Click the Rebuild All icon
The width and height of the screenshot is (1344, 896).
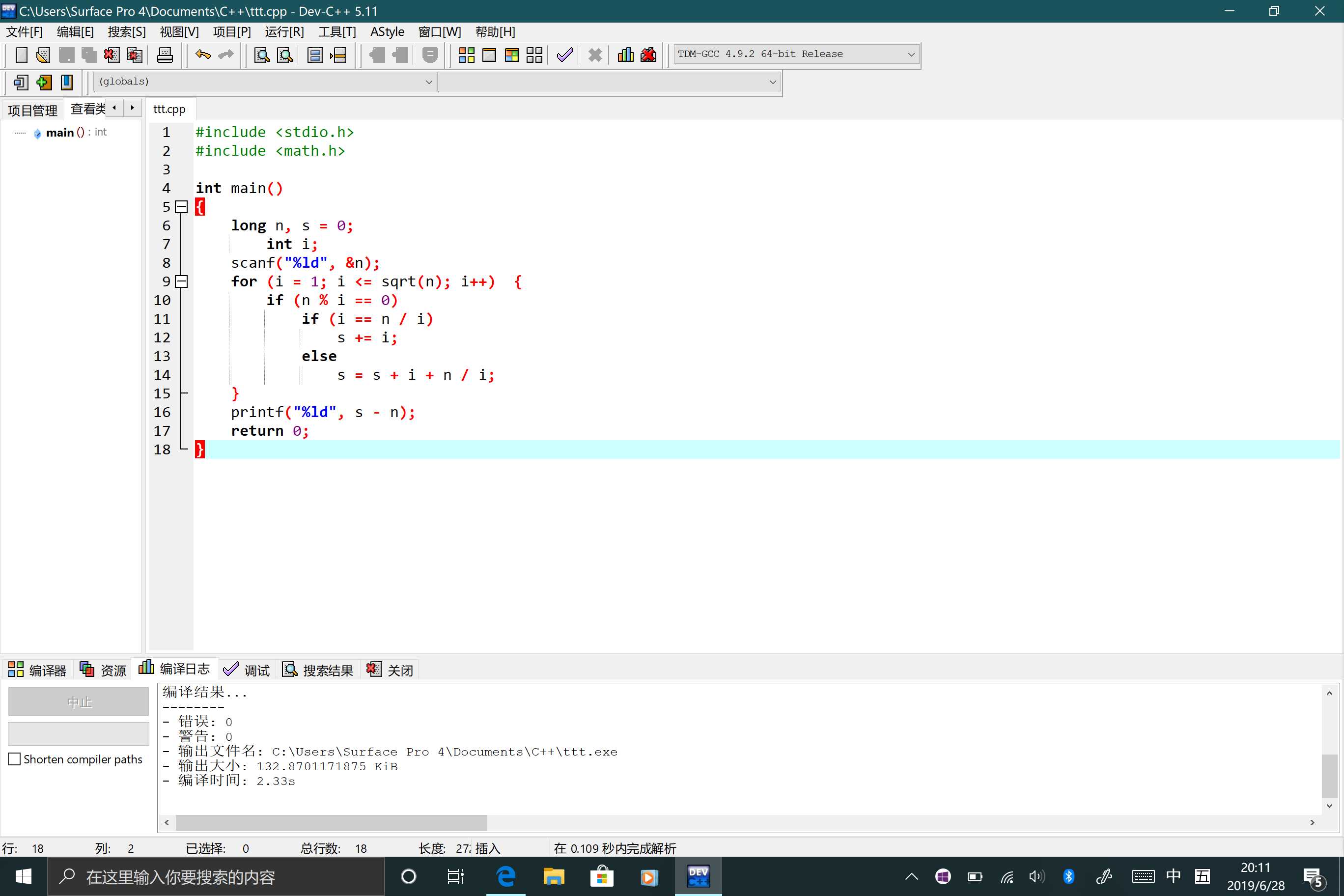[534, 55]
